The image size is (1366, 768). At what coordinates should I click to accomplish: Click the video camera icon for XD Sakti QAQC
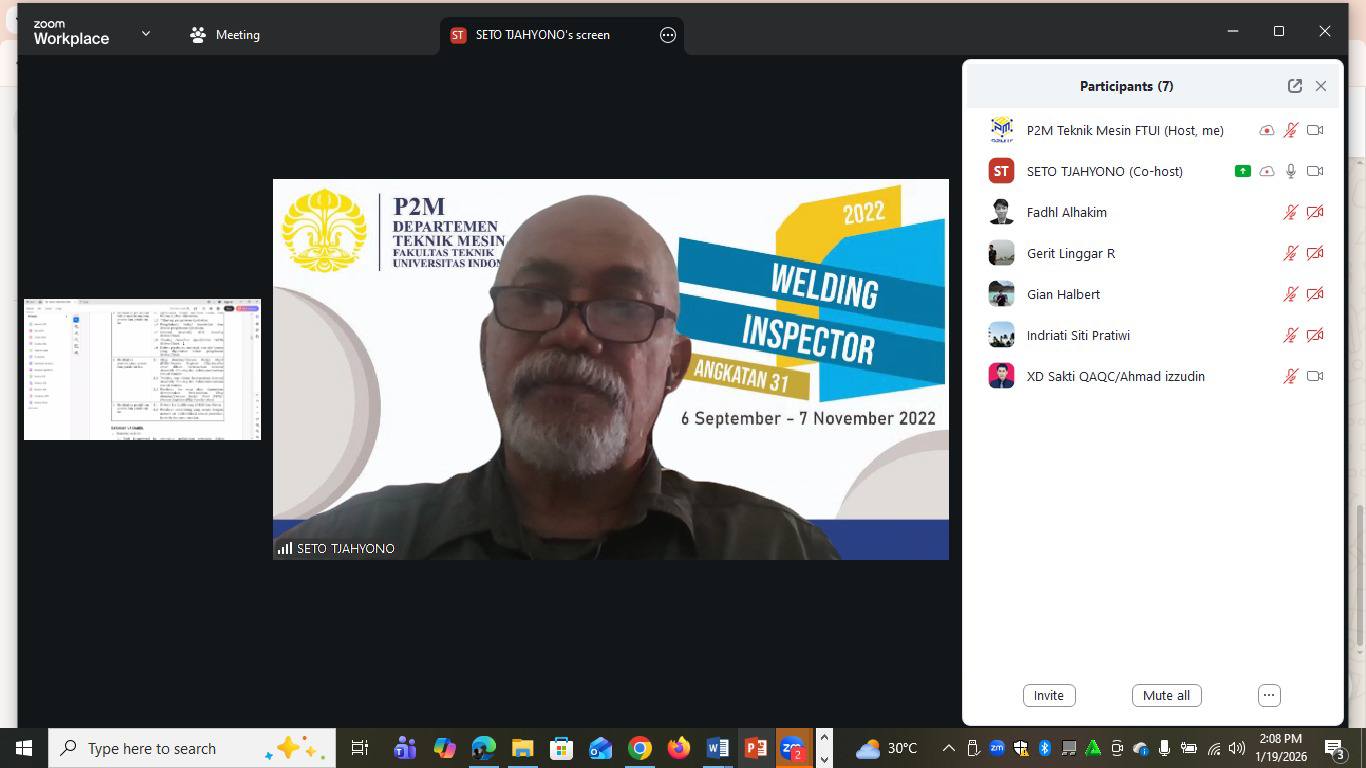1315,376
